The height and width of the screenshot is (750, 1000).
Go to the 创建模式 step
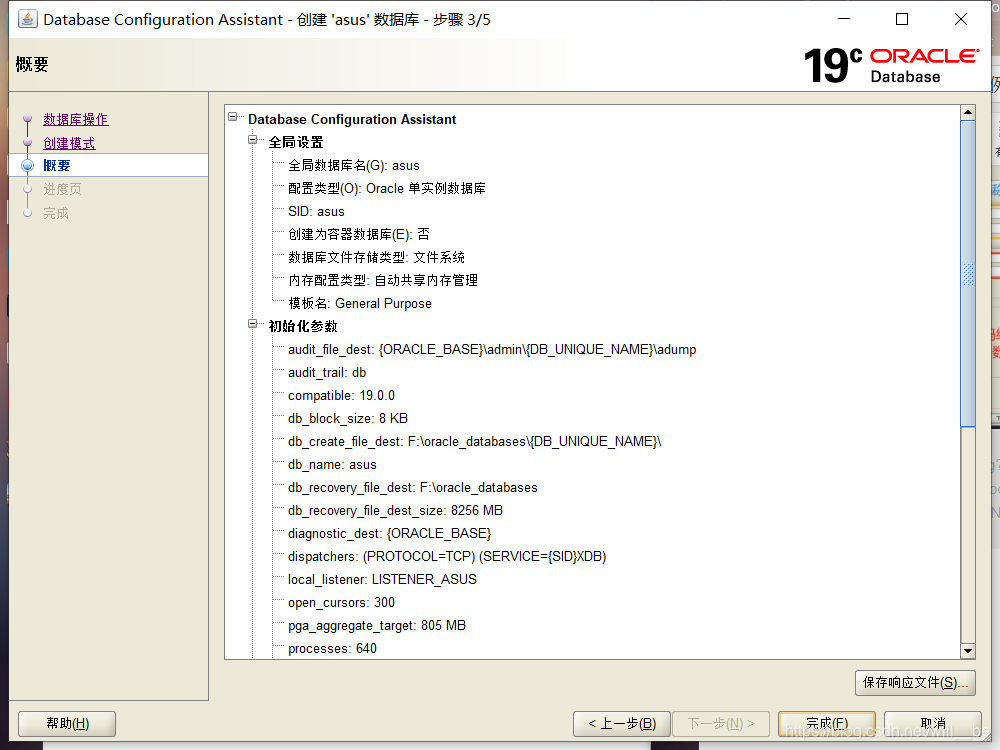click(x=69, y=143)
